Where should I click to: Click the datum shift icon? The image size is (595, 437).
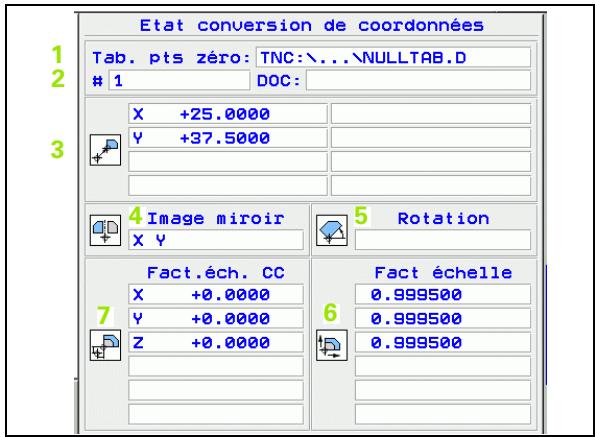[x=105, y=150]
